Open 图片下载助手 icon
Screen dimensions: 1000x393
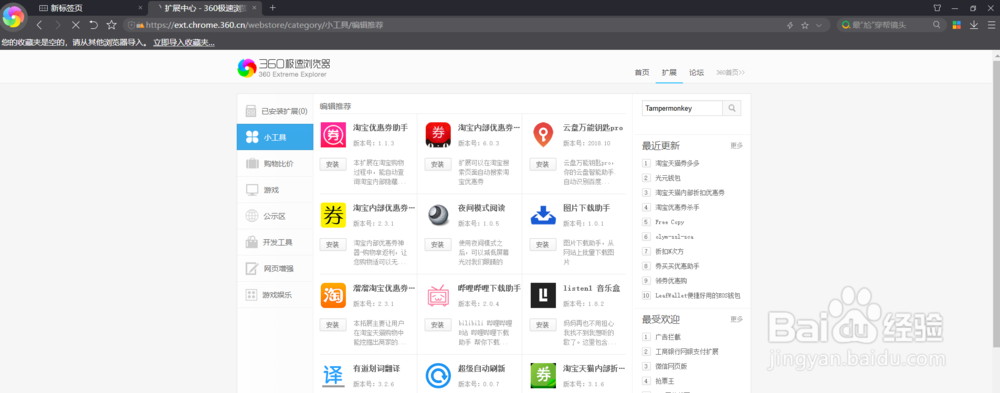point(543,215)
